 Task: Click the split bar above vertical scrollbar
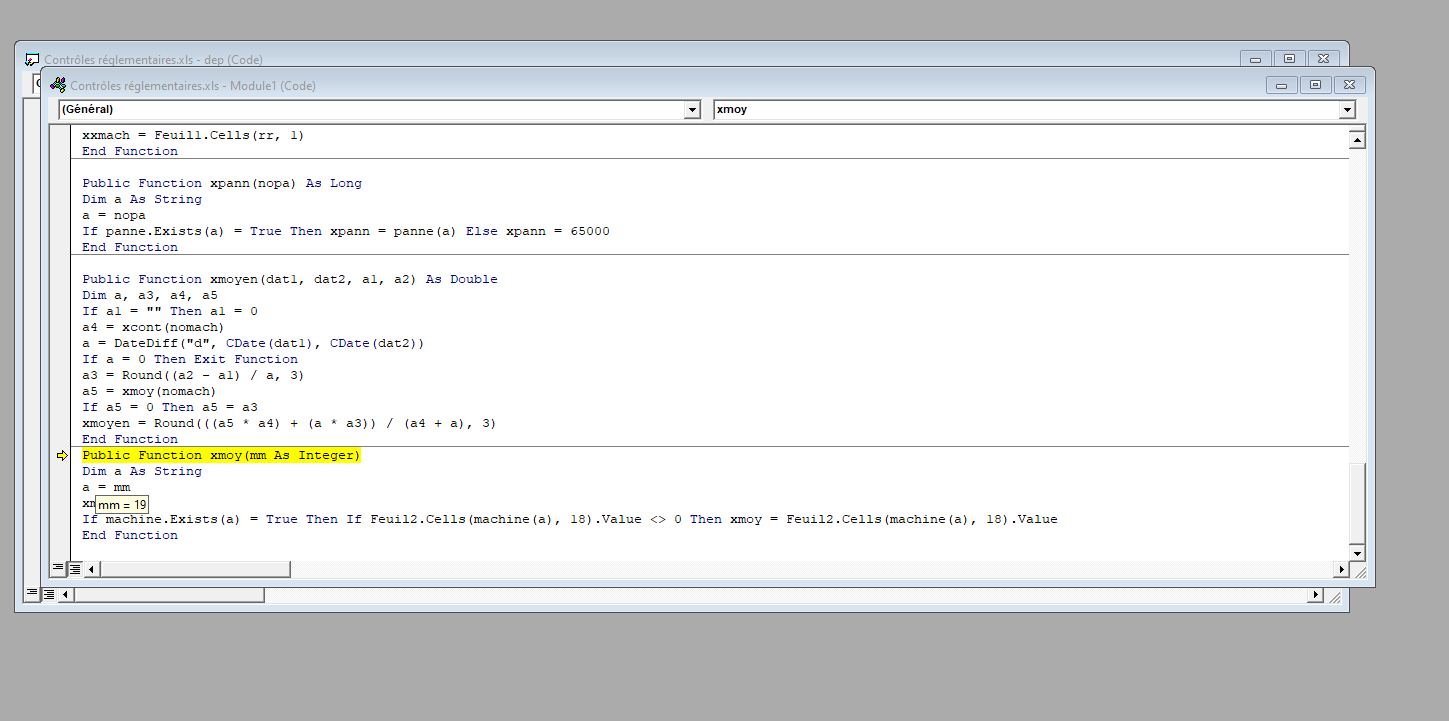pos(1357,129)
